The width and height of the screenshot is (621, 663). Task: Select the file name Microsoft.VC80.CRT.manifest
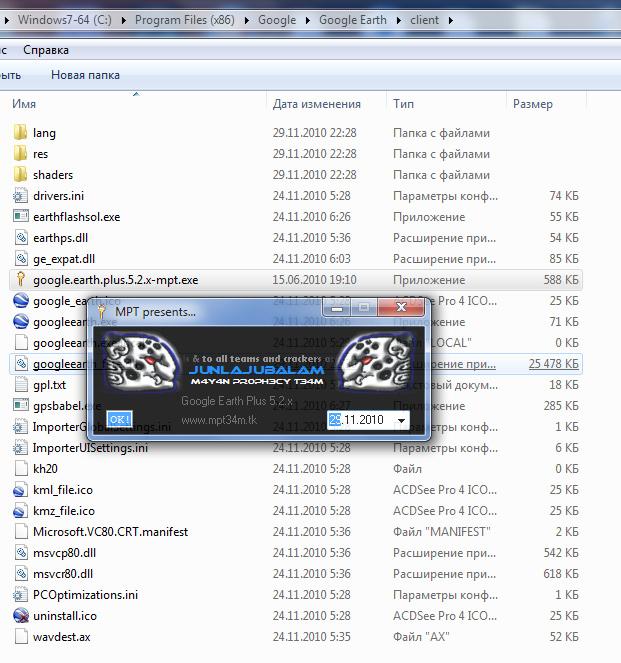tap(110, 531)
